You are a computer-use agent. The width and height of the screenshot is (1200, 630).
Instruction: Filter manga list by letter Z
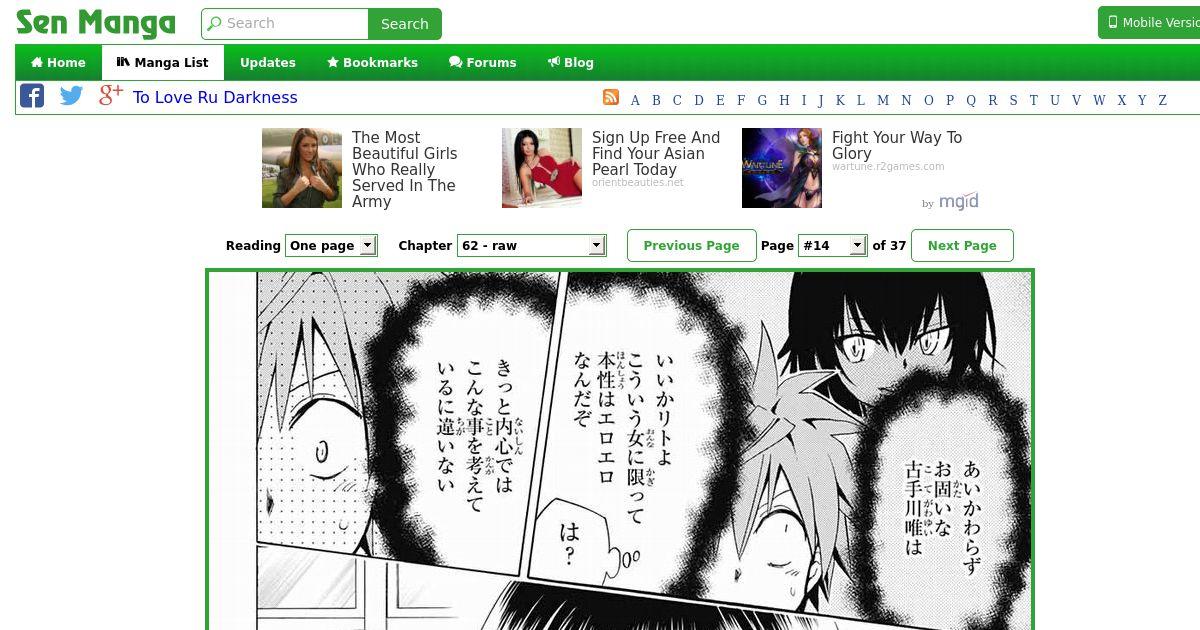pos(1162,100)
